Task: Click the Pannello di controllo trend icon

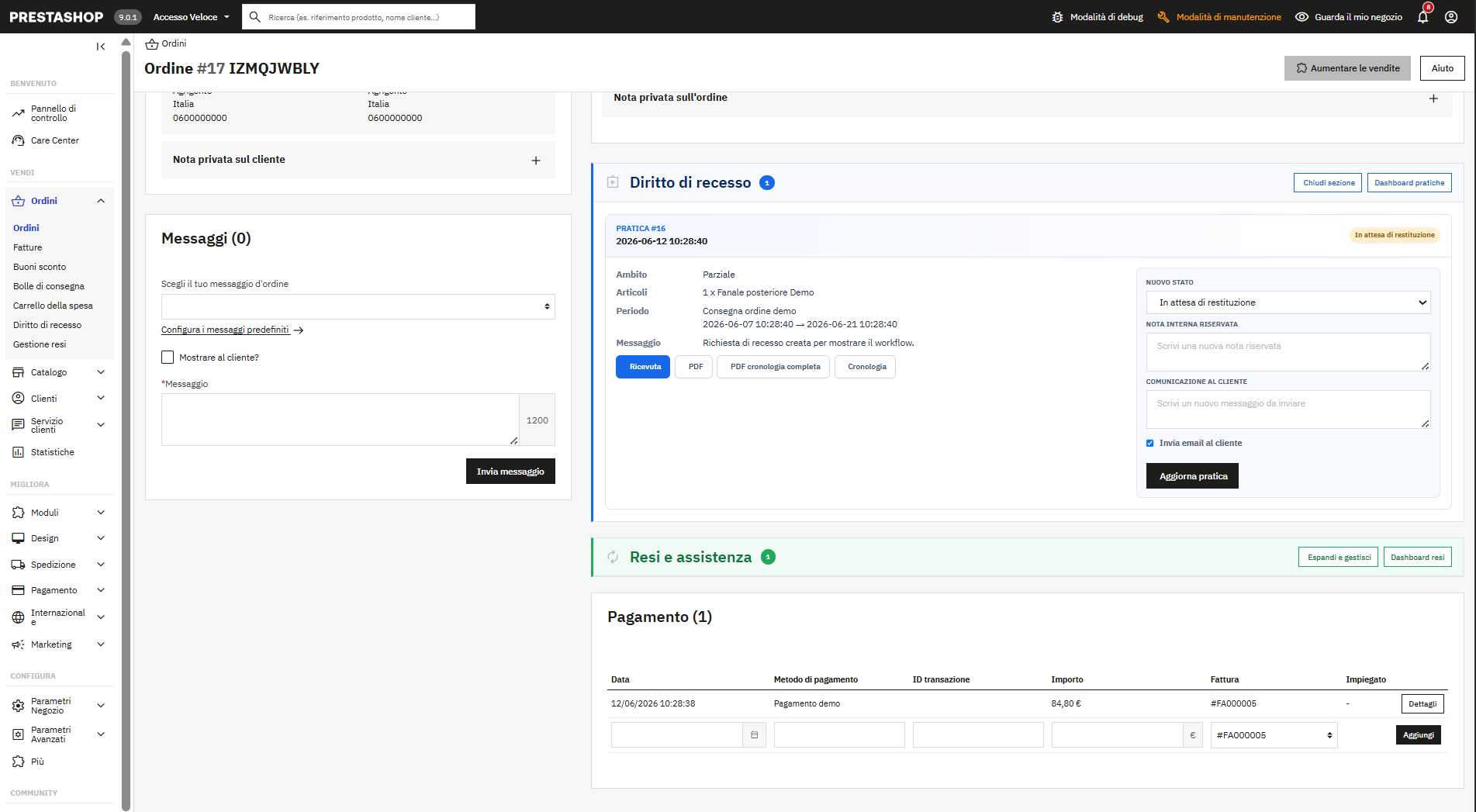Action: pyautogui.click(x=19, y=113)
